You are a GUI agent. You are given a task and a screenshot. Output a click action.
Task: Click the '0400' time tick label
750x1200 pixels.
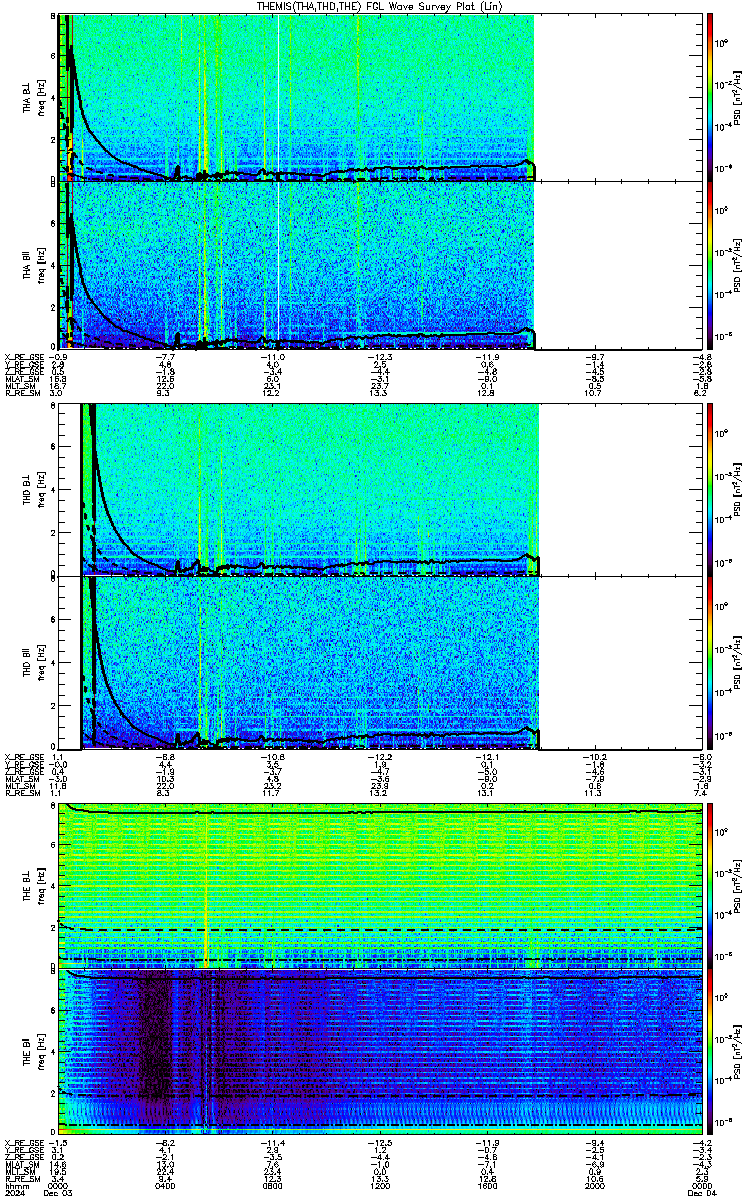point(166,1186)
